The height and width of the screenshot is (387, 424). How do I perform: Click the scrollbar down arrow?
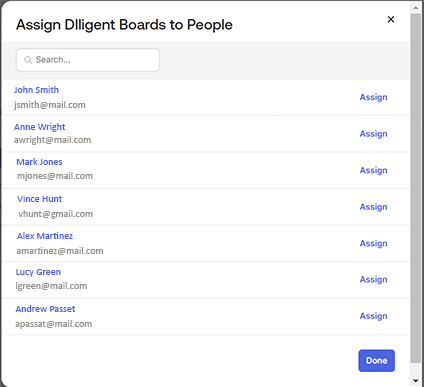coord(415,381)
